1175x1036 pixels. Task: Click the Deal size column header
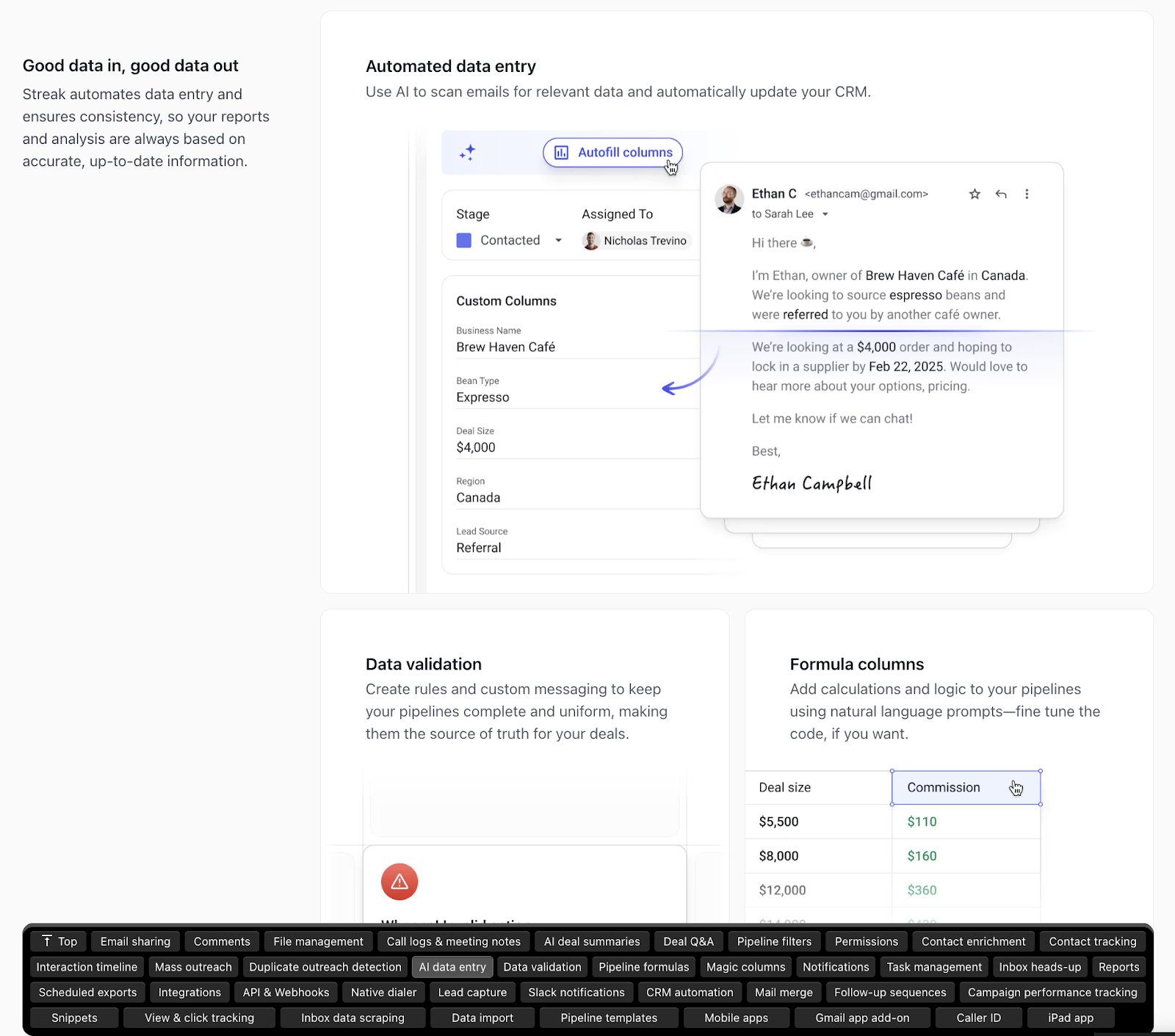tap(818, 788)
